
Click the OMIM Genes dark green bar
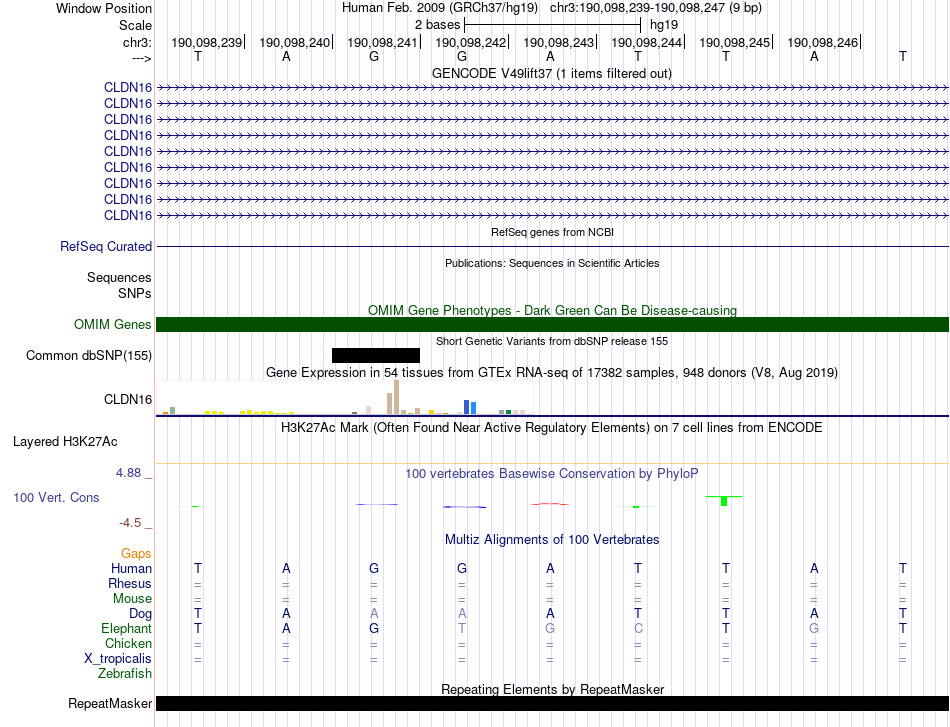pos(552,324)
